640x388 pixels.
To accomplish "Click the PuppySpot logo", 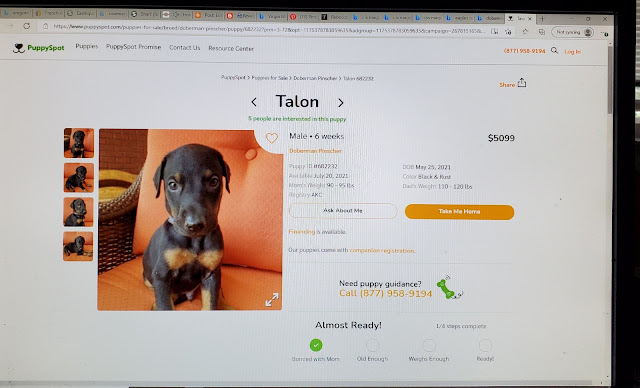I will (38, 48).
